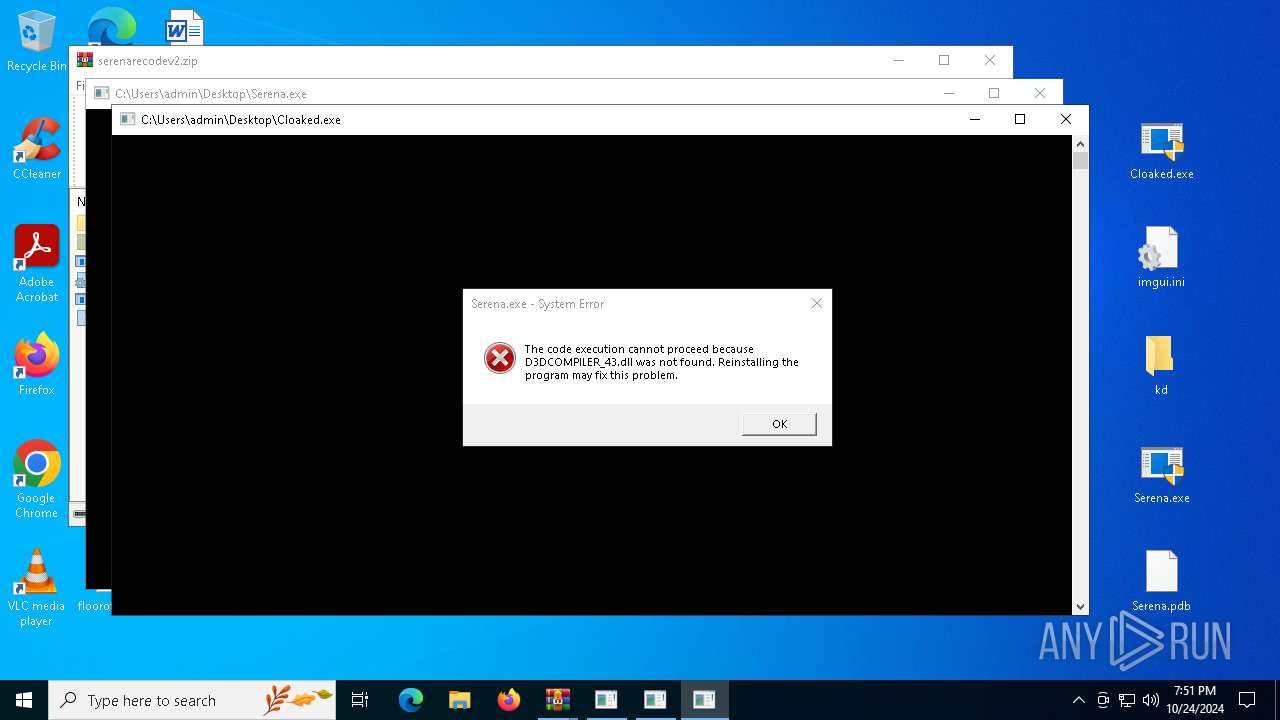The image size is (1280, 720).
Task: Show hidden system tray icons
Action: tap(1078, 700)
